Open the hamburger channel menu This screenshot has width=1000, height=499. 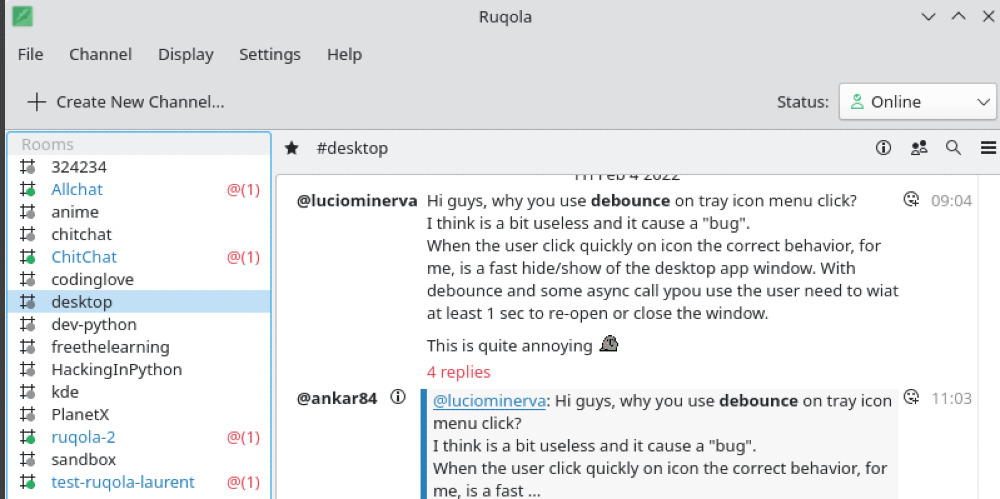click(x=988, y=148)
